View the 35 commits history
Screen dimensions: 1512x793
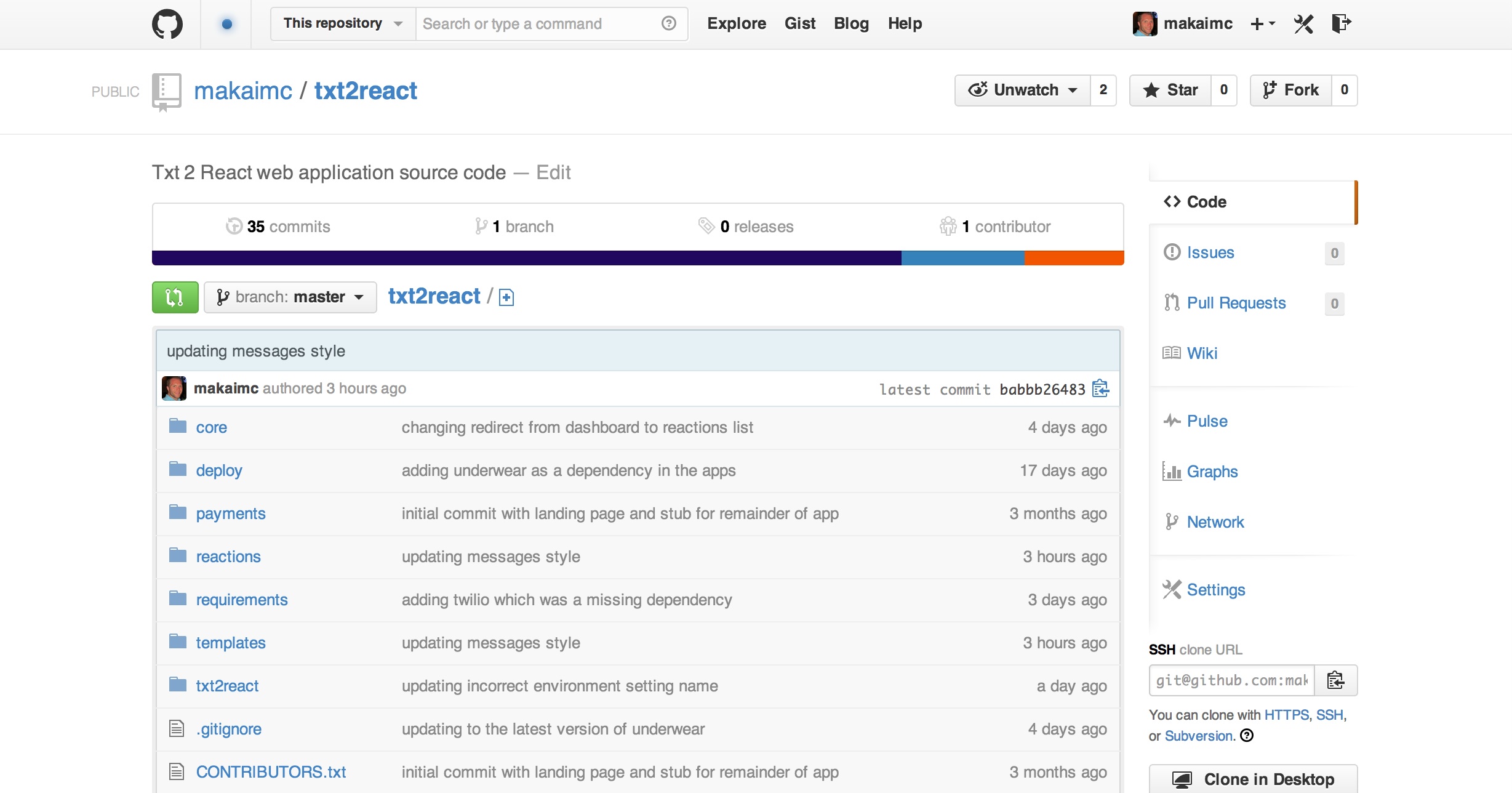(278, 227)
